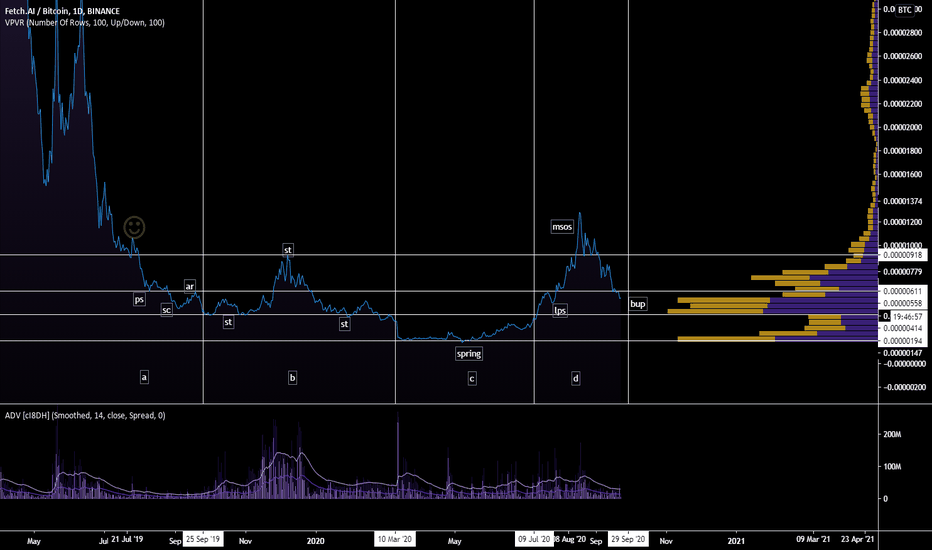The height and width of the screenshot is (550, 932).
Task: Click the 09 Jul '20 date marker
Action: pyautogui.click(x=534, y=539)
